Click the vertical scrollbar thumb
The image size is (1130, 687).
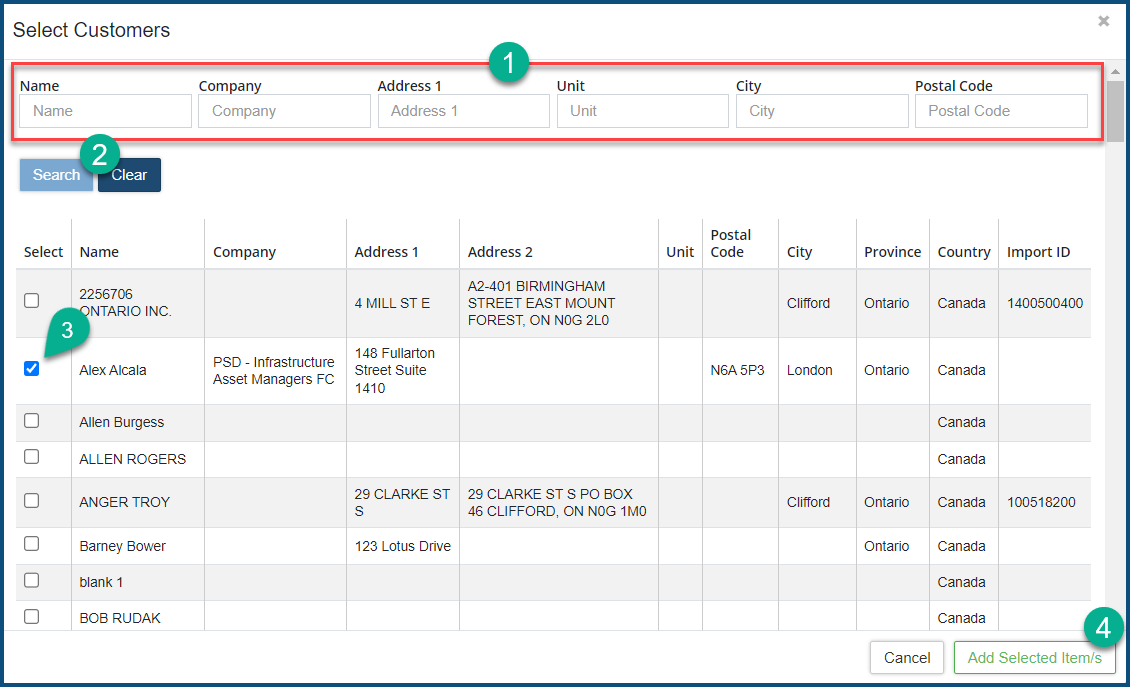pyautogui.click(x=1114, y=110)
